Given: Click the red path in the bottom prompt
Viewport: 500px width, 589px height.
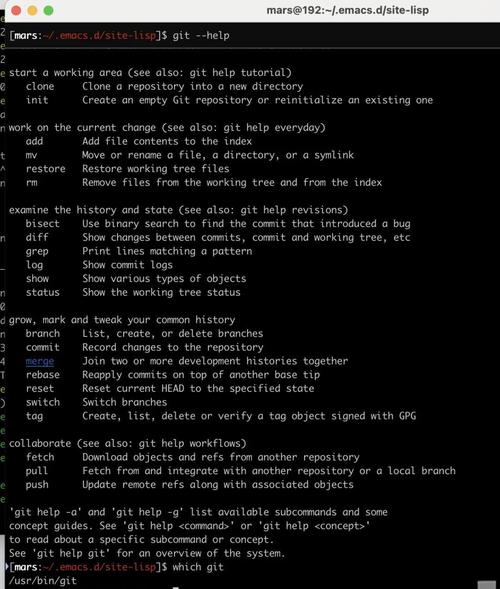Looking at the screenshot, I should [99, 567].
